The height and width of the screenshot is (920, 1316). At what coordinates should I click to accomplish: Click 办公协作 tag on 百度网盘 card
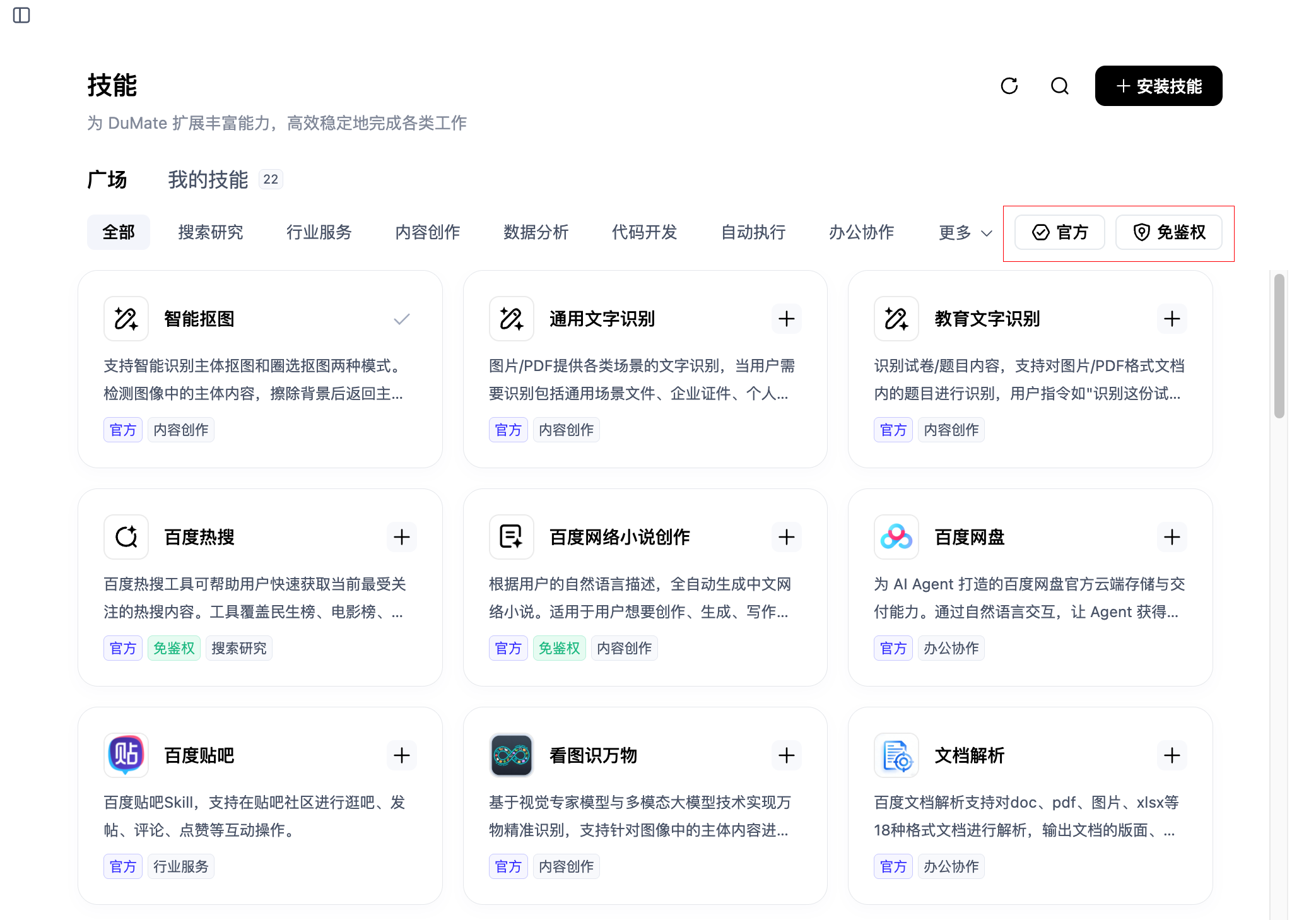coord(951,648)
